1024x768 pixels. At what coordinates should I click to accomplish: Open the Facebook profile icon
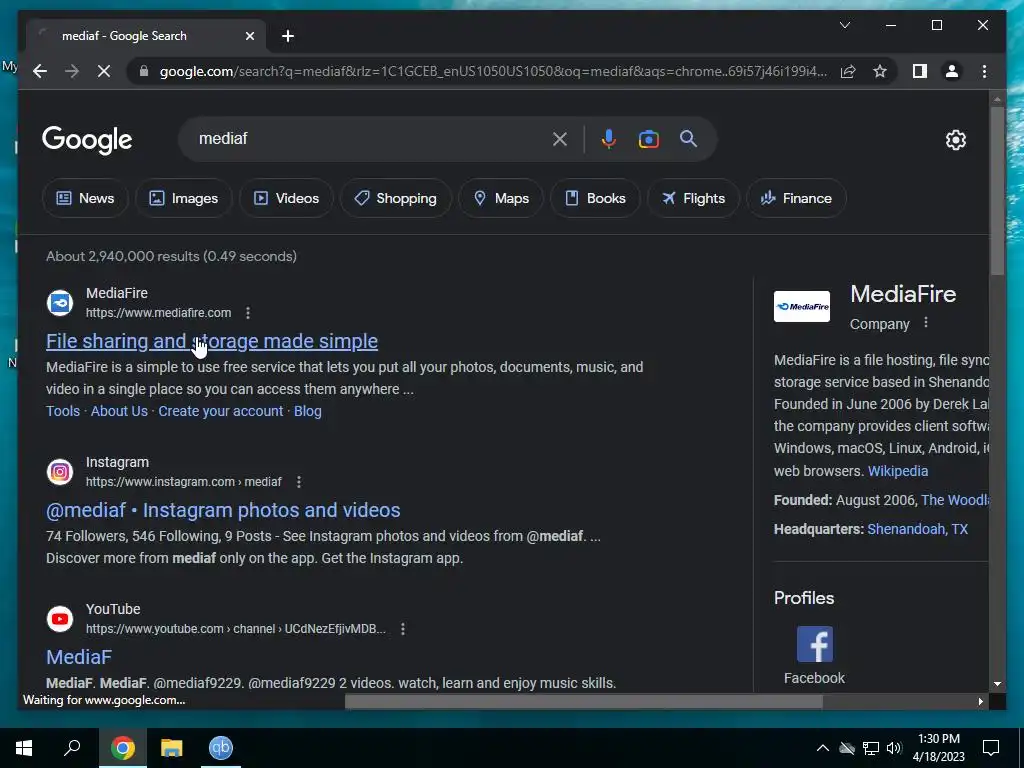[x=814, y=645]
